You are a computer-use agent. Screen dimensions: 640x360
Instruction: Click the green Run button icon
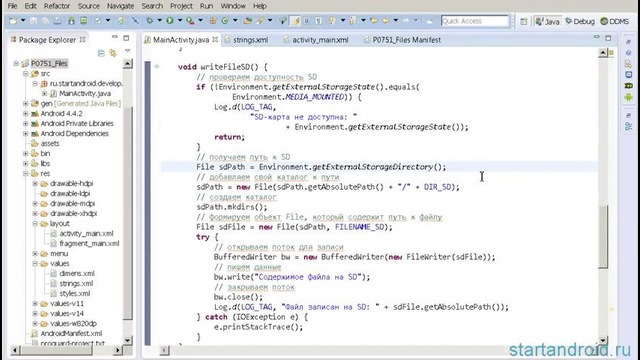(x=169, y=21)
